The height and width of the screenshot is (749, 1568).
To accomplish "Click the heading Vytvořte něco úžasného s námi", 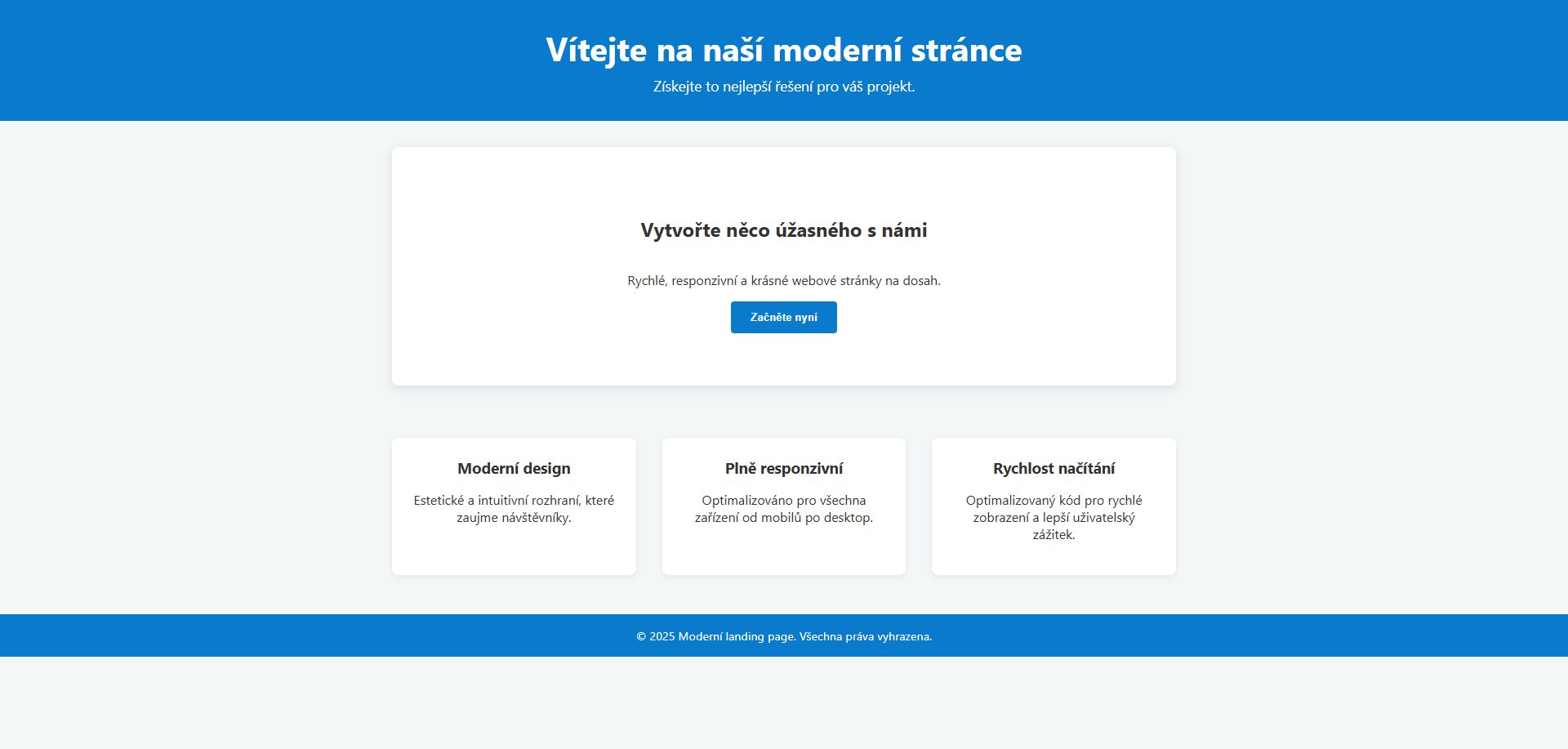I will [x=783, y=230].
